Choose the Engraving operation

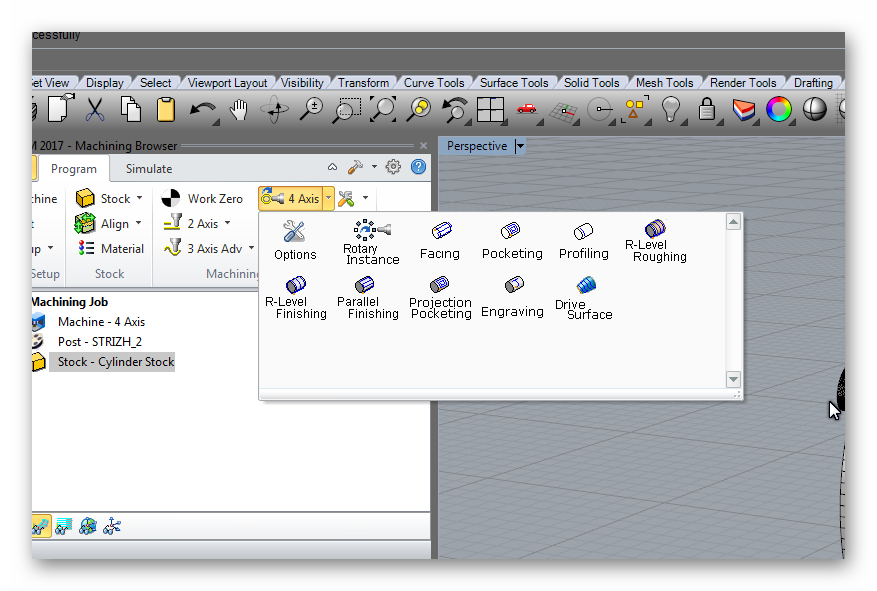[x=512, y=298]
